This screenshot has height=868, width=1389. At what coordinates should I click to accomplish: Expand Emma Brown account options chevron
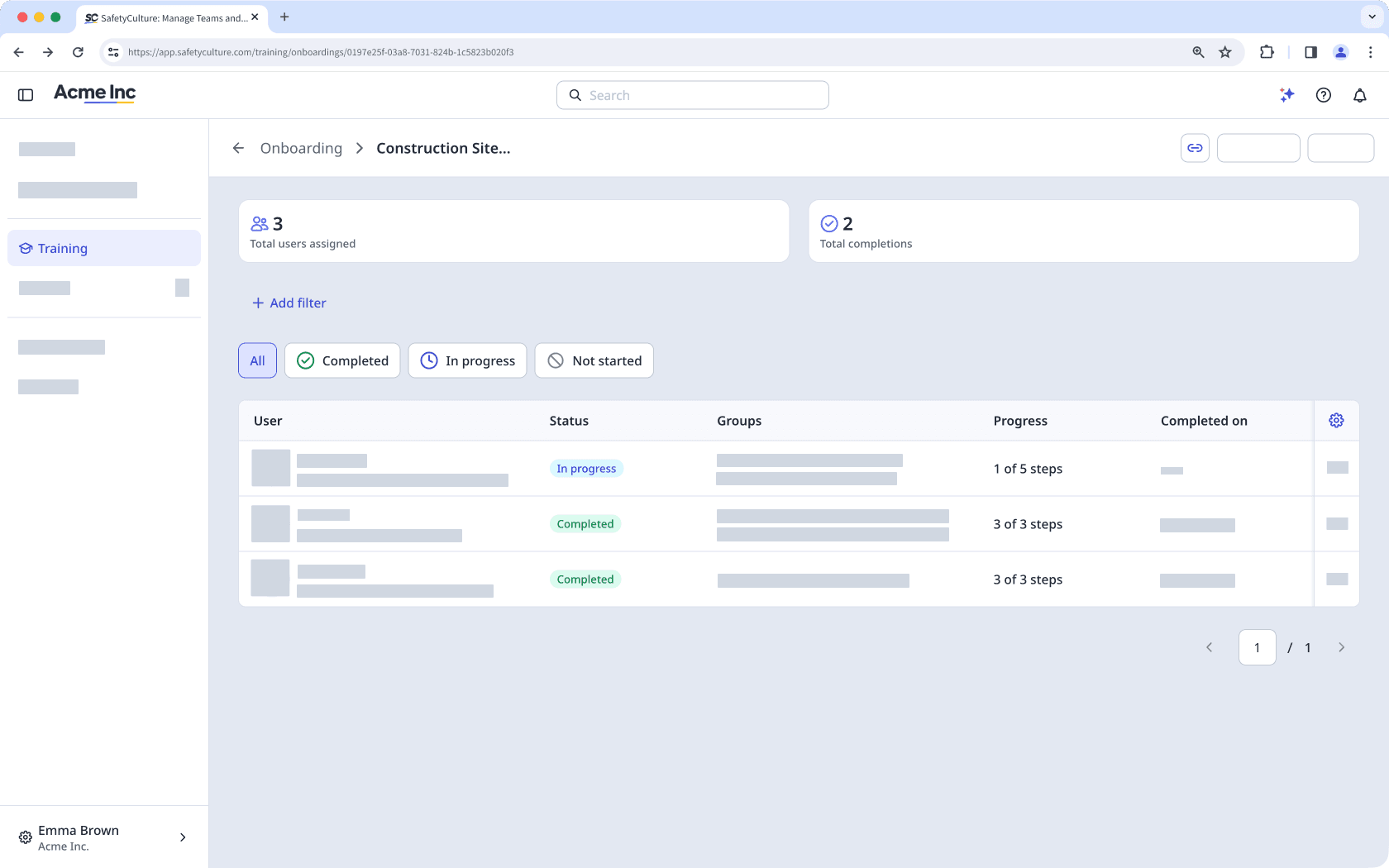click(x=183, y=837)
